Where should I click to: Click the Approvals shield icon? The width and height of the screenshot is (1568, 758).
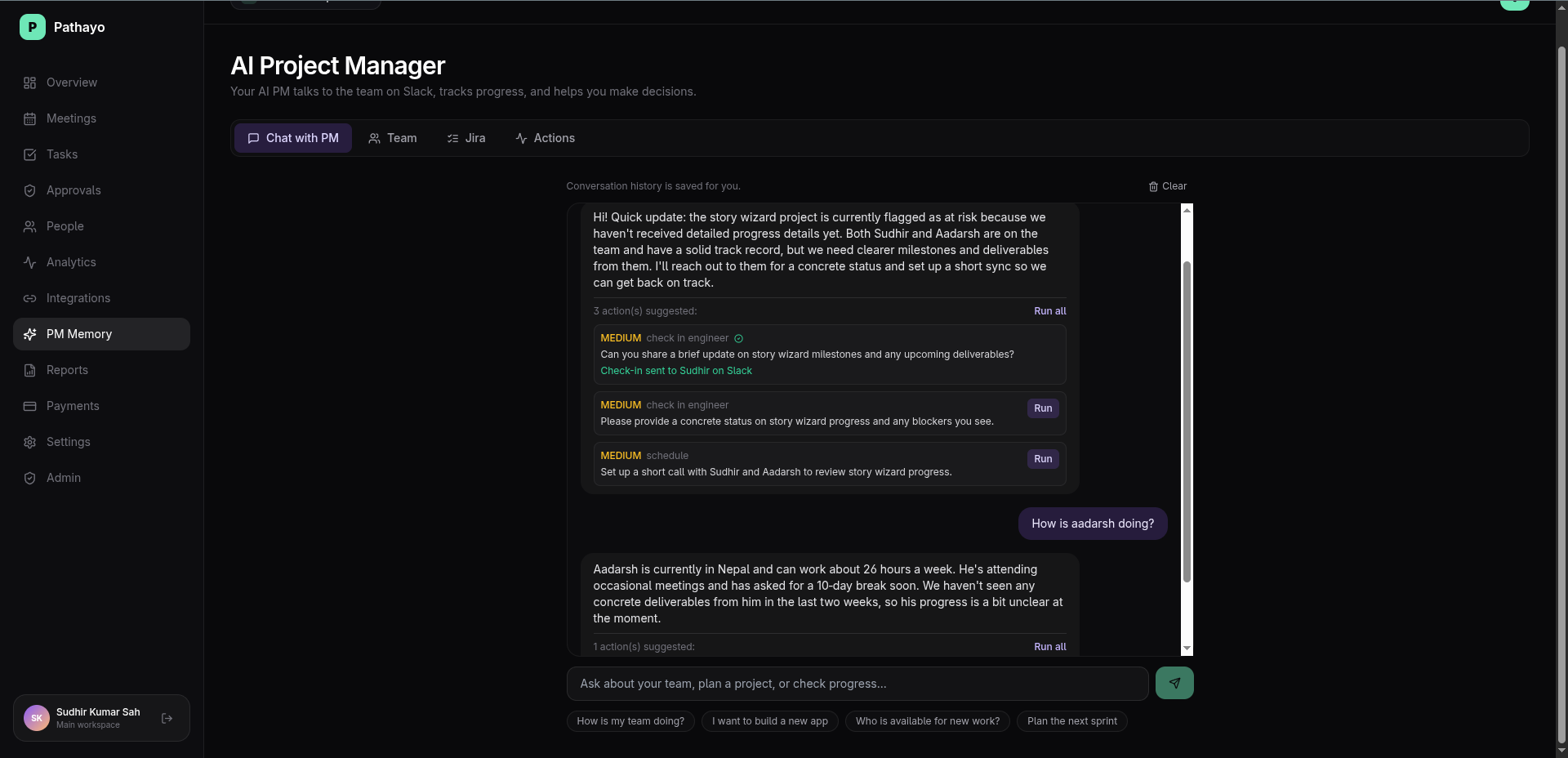coord(30,190)
